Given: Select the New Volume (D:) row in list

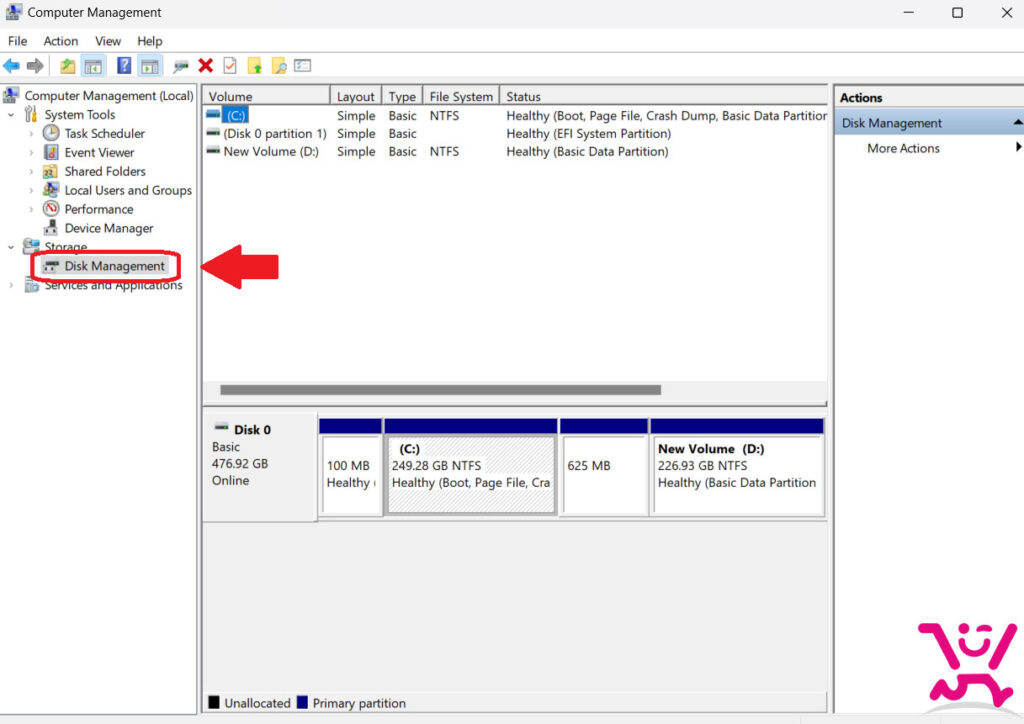Looking at the screenshot, I should 515,151.
